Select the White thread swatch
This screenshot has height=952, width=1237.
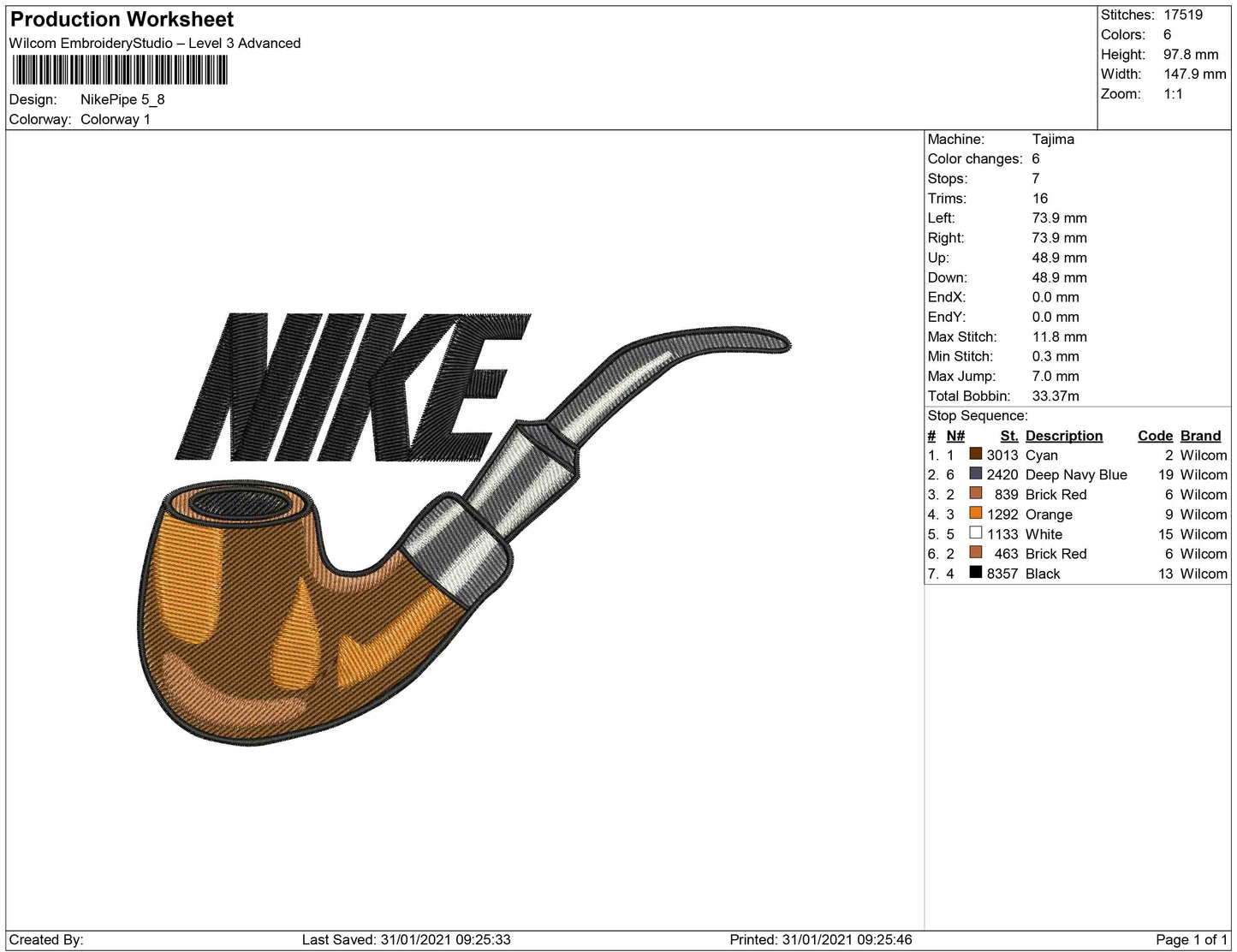pos(975,533)
